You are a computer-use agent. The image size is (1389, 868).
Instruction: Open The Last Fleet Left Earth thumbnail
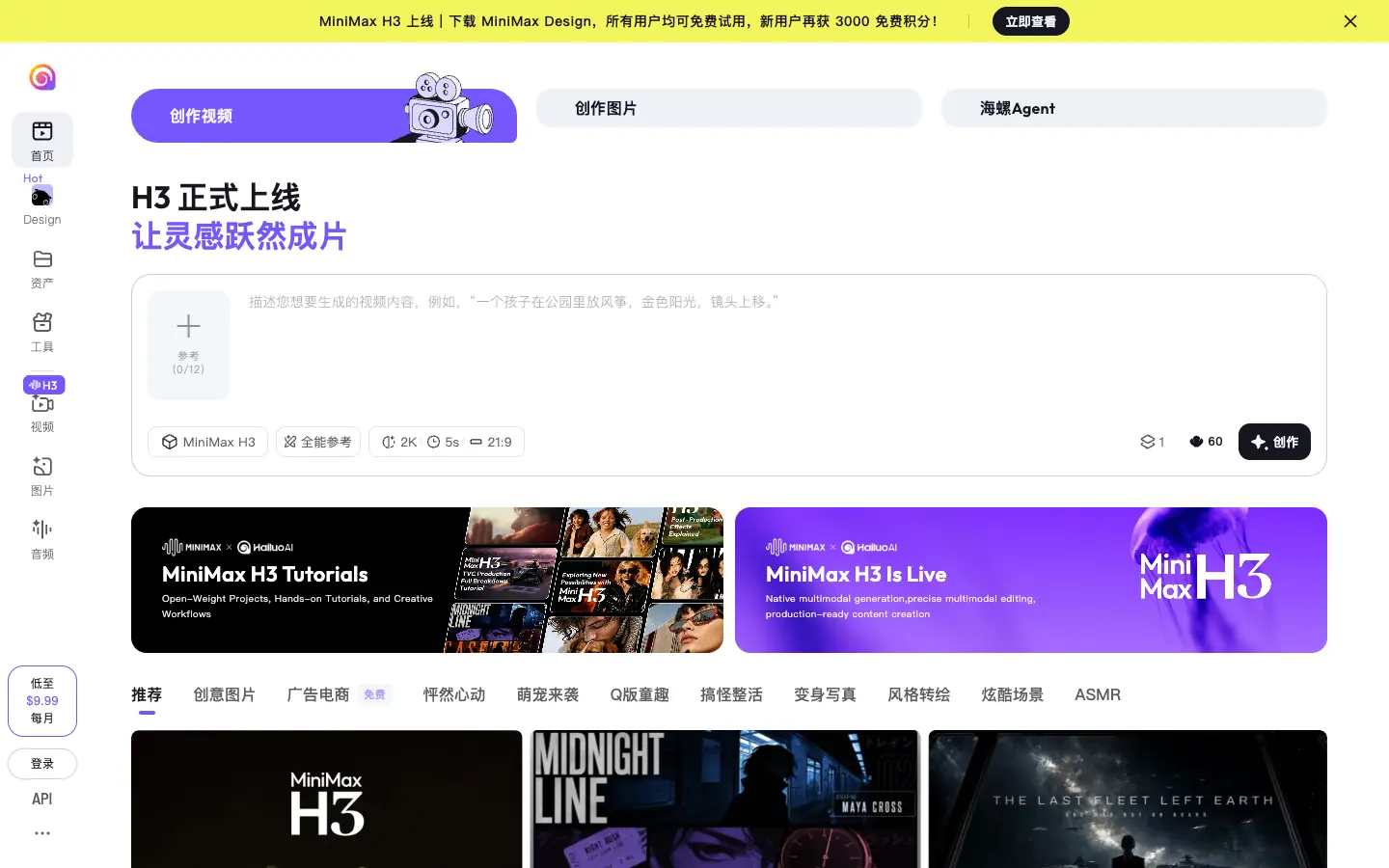(x=1128, y=800)
